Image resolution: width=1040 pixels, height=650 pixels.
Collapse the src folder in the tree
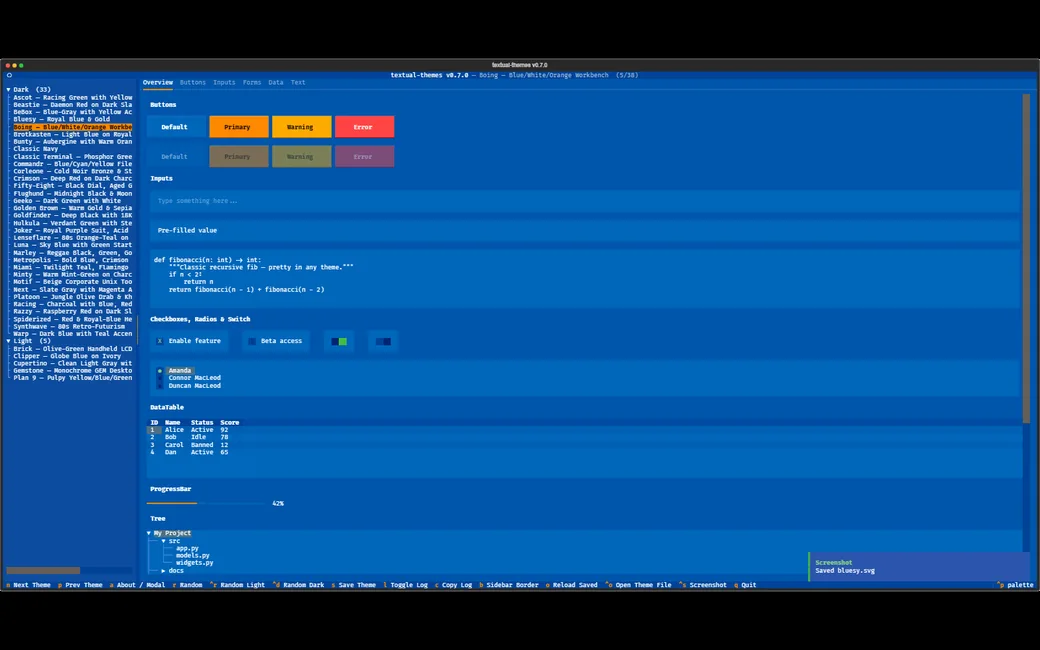point(163,541)
